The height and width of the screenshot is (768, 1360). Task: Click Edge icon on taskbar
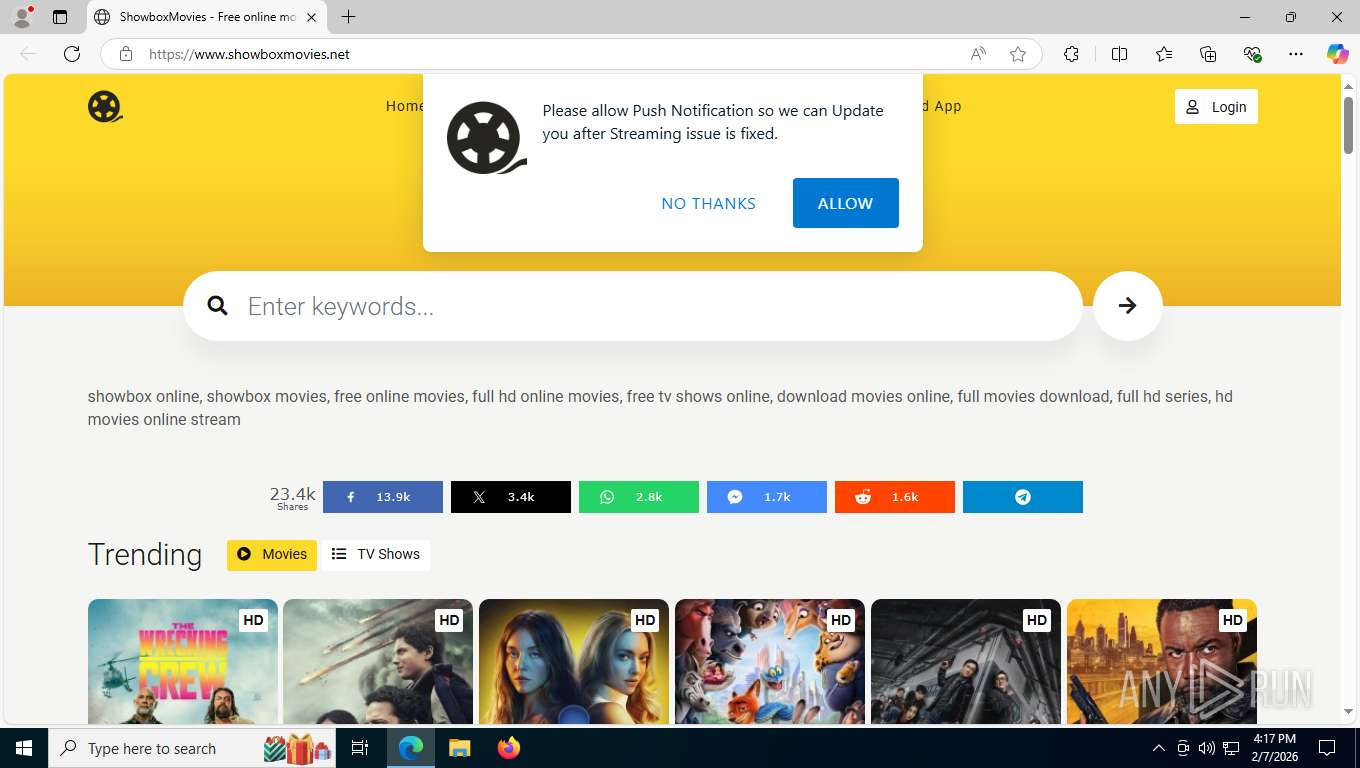point(411,748)
